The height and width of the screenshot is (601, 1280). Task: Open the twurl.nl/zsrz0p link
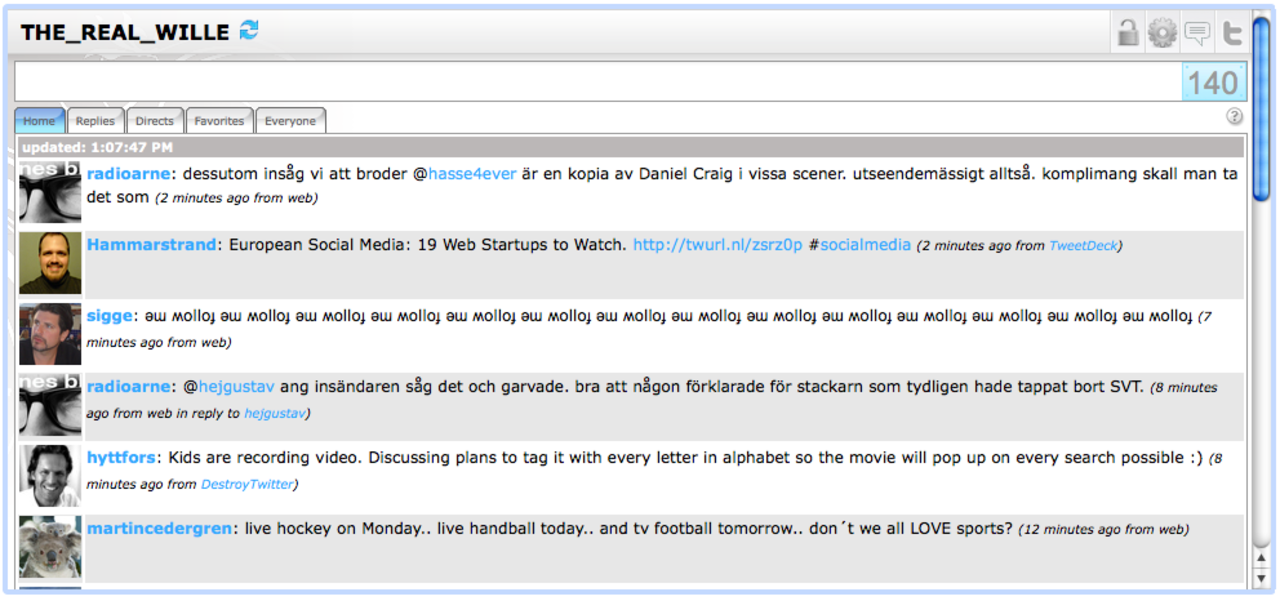(717, 245)
